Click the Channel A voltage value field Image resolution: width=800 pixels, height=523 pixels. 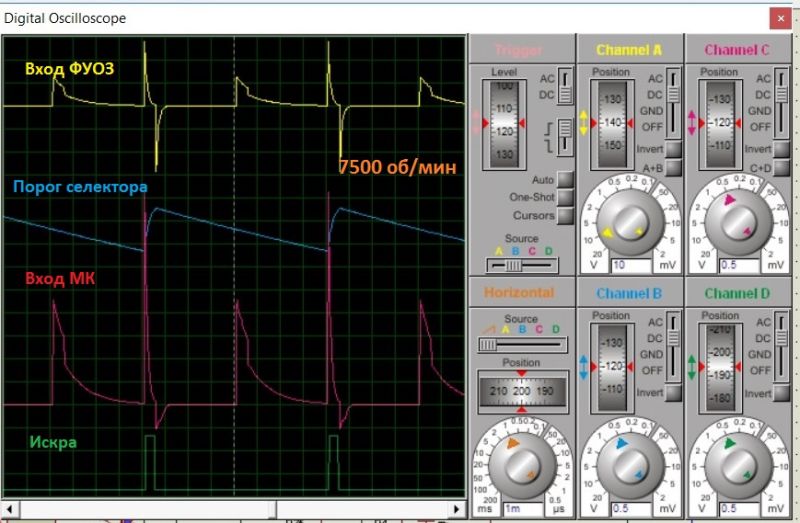(x=632, y=265)
